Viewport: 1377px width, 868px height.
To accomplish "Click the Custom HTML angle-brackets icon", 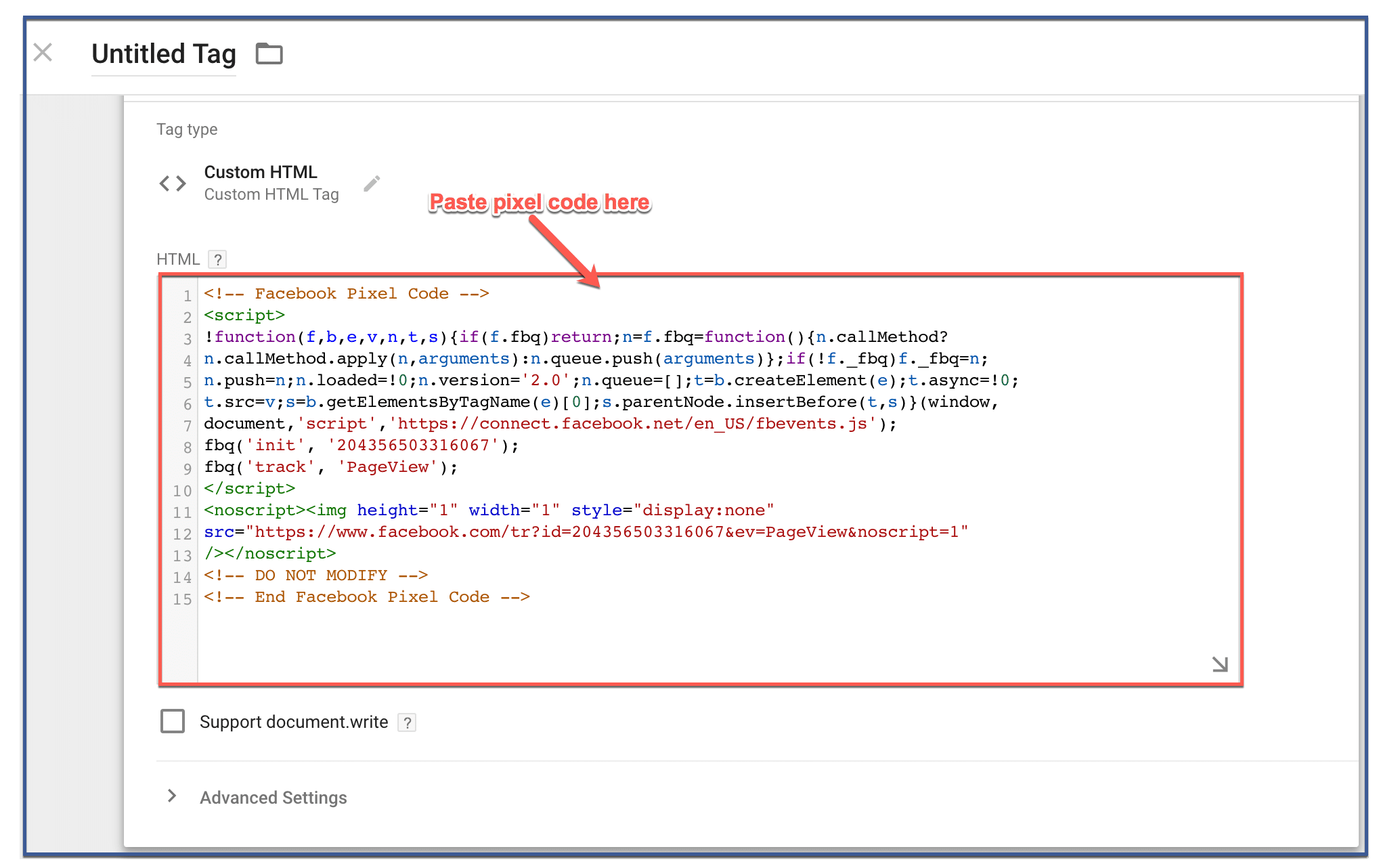I will [173, 183].
